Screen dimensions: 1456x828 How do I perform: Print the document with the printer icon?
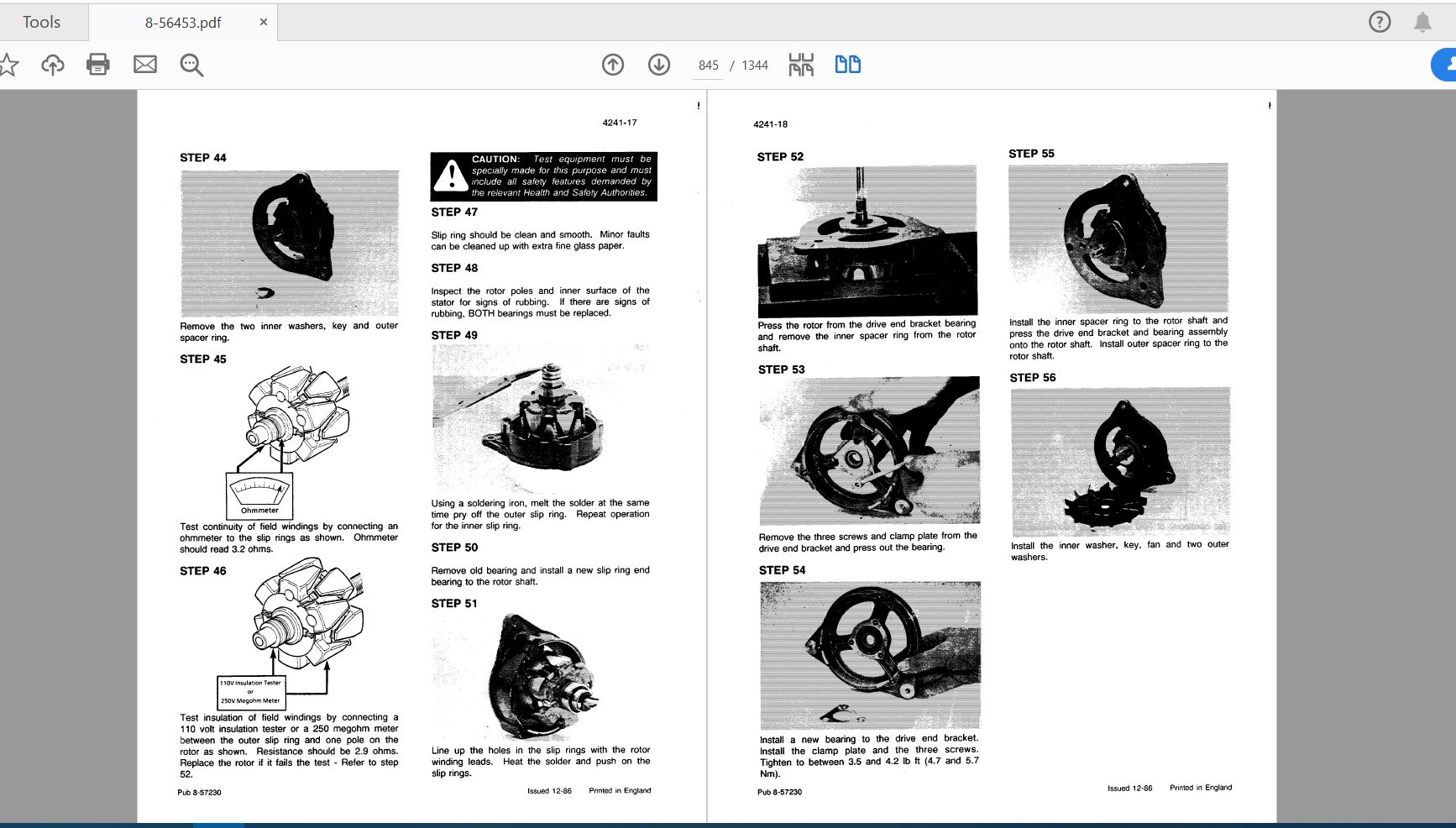click(98, 65)
